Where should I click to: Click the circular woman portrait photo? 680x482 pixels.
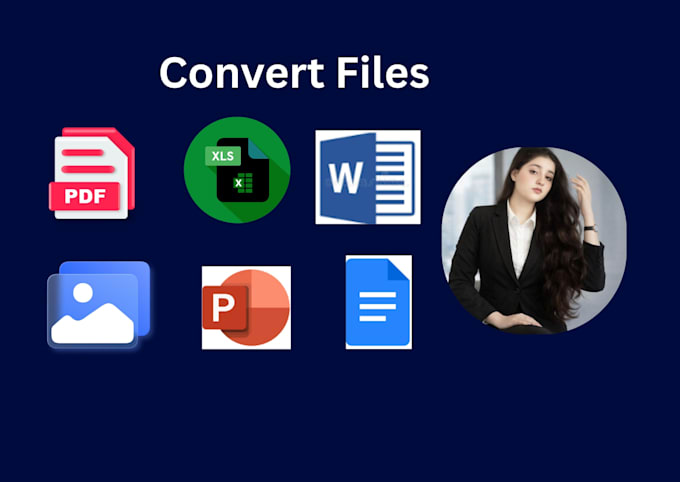tap(534, 240)
